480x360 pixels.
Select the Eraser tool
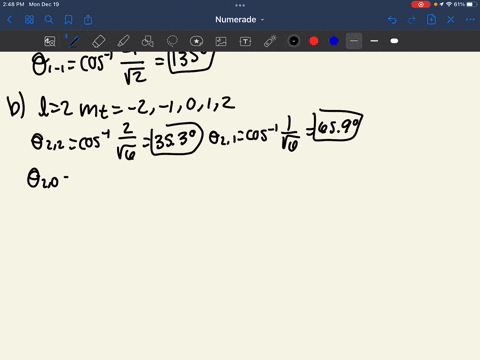pyautogui.click(x=99, y=41)
